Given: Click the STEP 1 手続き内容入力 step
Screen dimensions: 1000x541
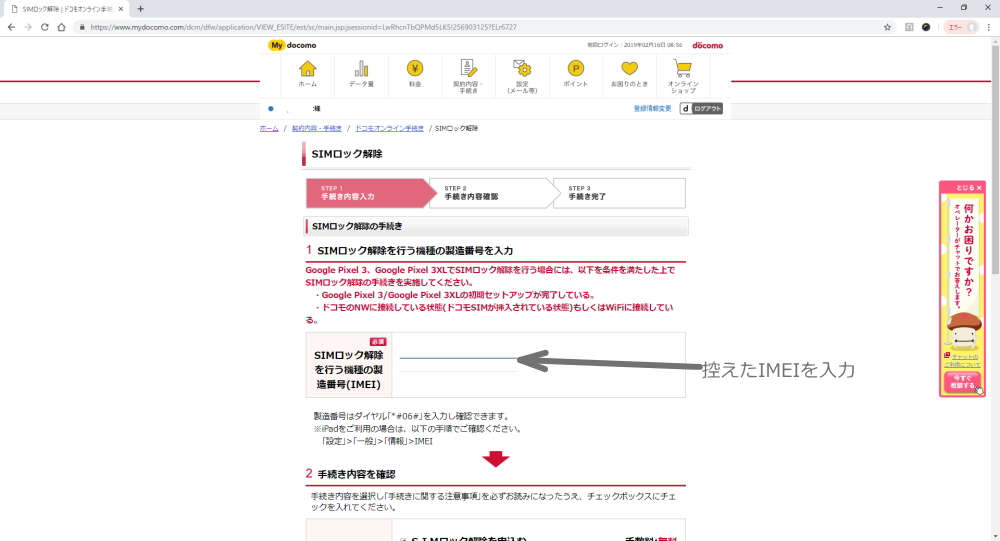Looking at the screenshot, I should tap(370, 193).
